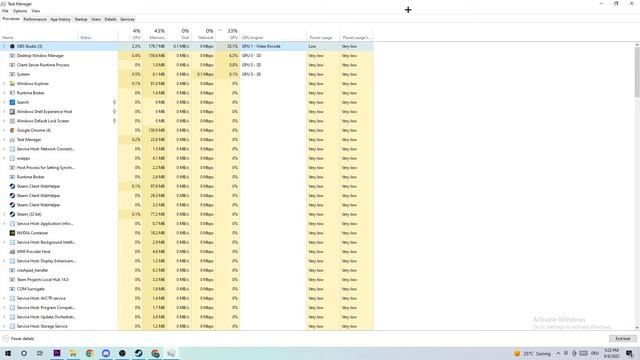This screenshot has height=360, width=640.
Task: Click the OBS Studio process icon
Action: [12, 46]
